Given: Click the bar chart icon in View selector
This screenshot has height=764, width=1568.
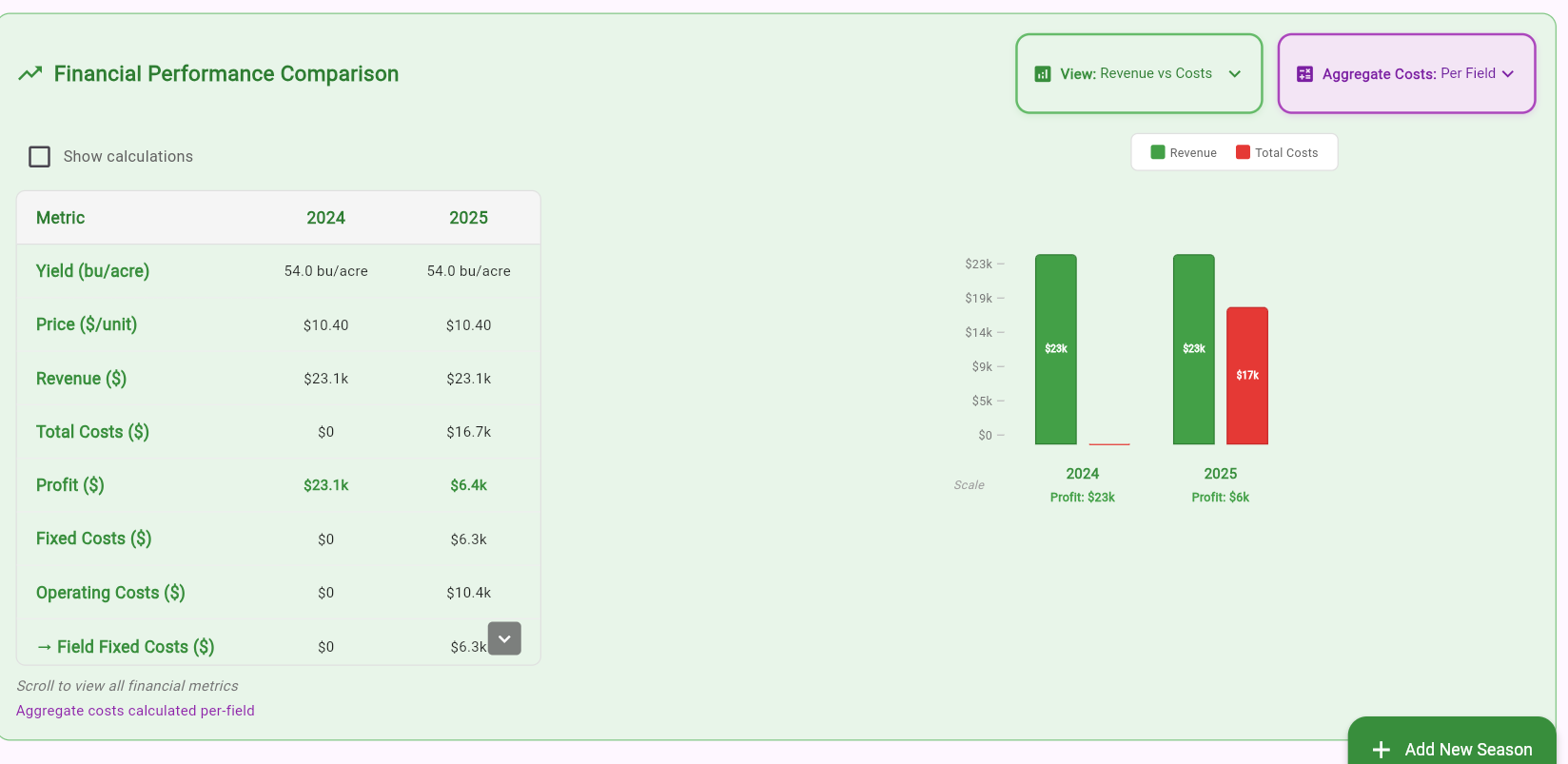Looking at the screenshot, I should click(x=1043, y=74).
